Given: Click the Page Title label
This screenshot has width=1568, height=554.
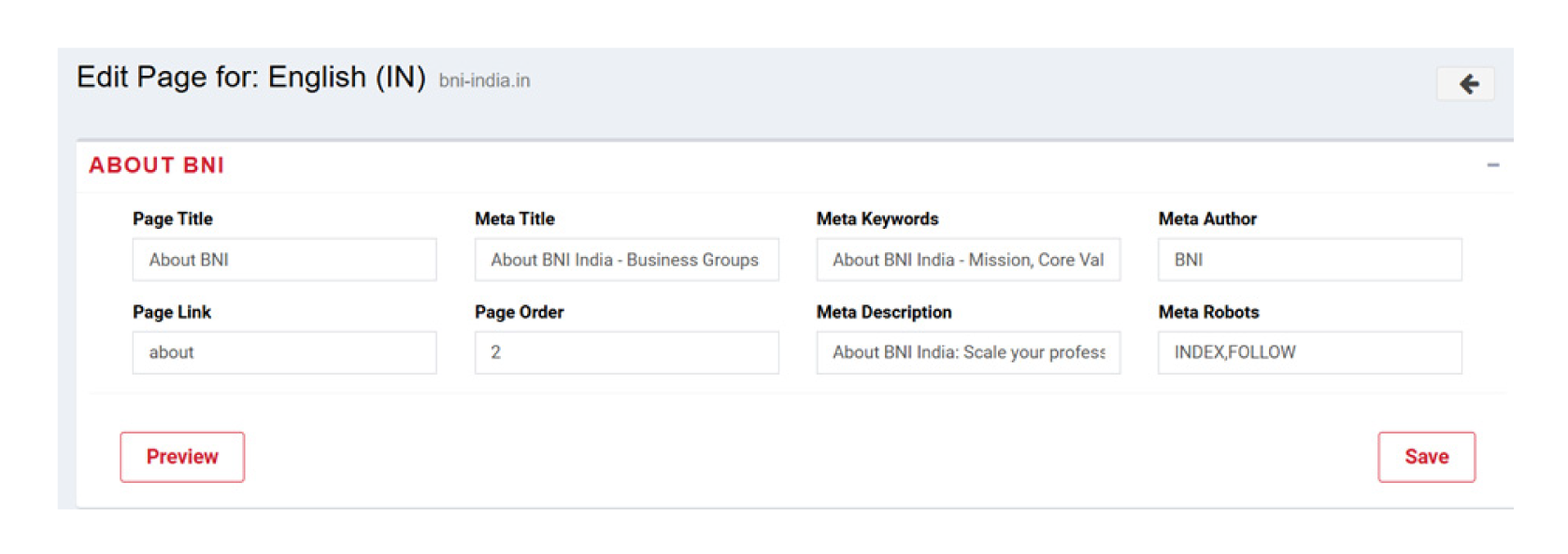Looking at the screenshot, I should 173,219.
